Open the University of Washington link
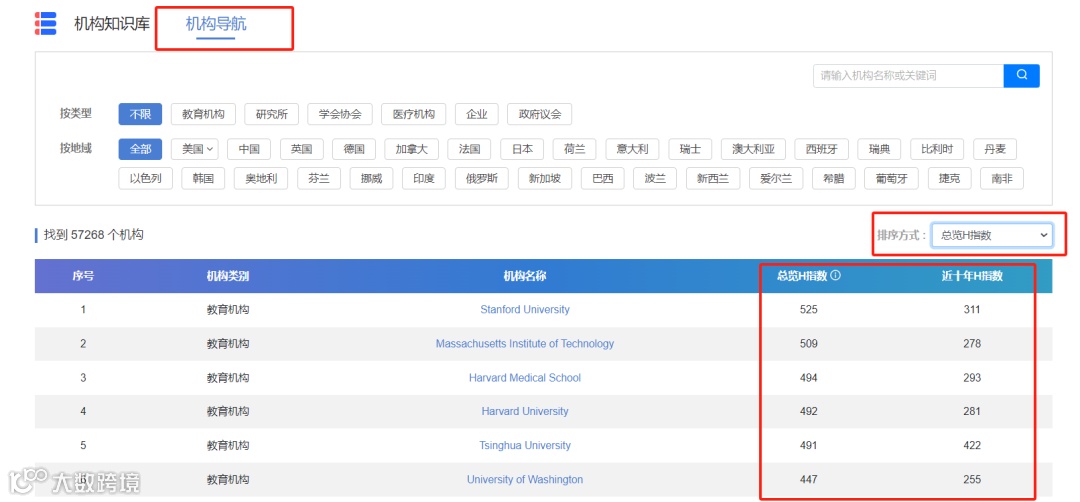1080x502 pixels. (x=525, y=479)
